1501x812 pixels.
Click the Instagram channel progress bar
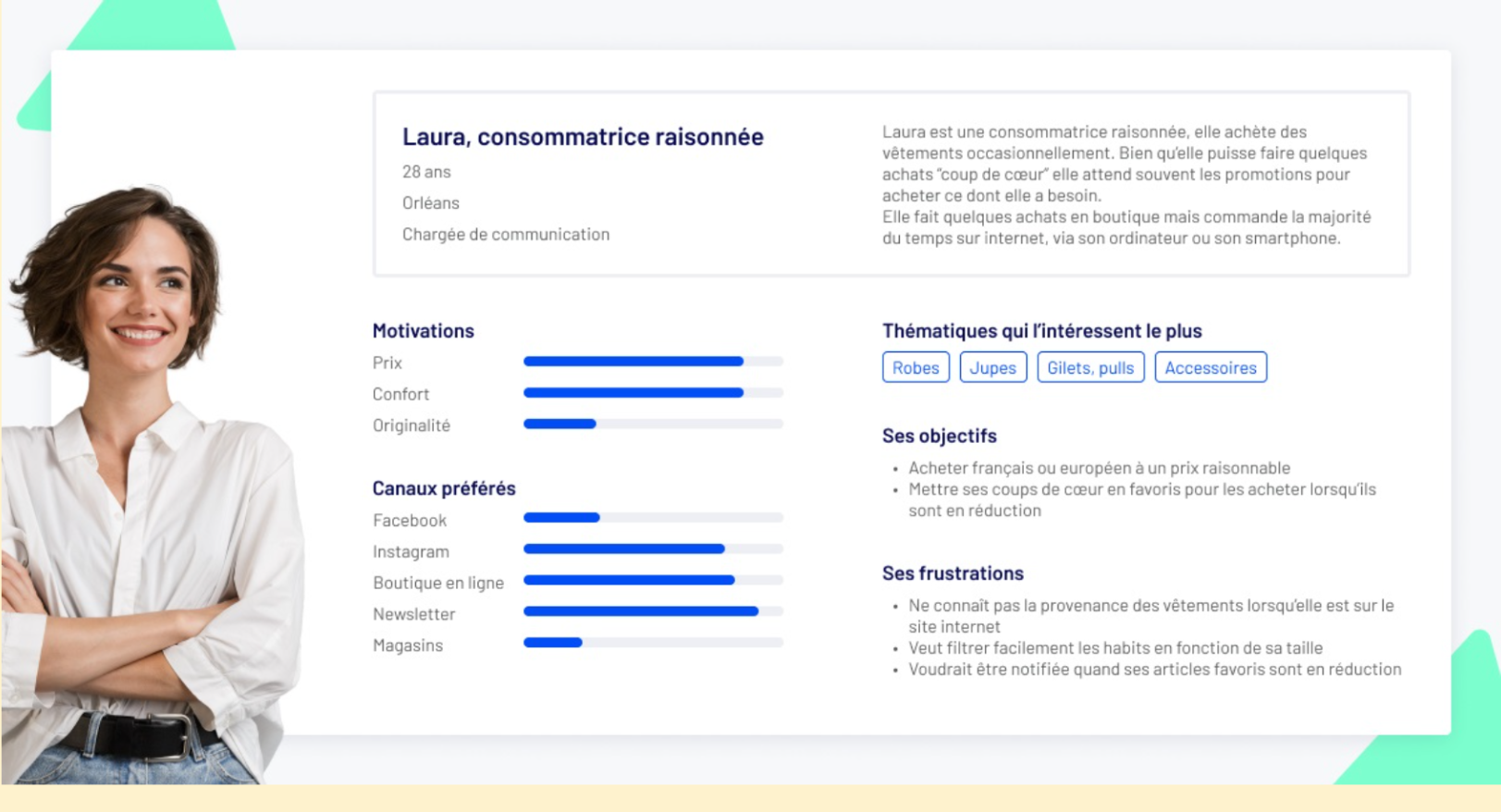coord(653,549)
